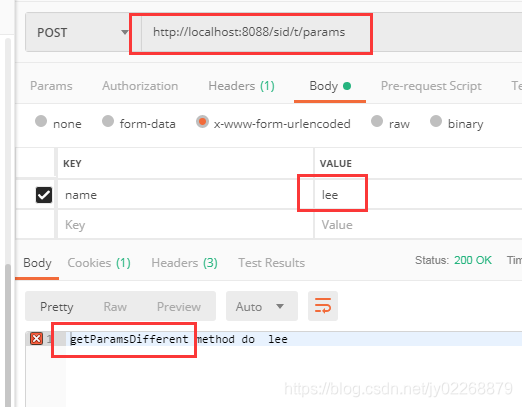Open the response Headers (3) tab
Image resolution: width=522 pixels, height=407 pixels.
(x=184, y=263)
